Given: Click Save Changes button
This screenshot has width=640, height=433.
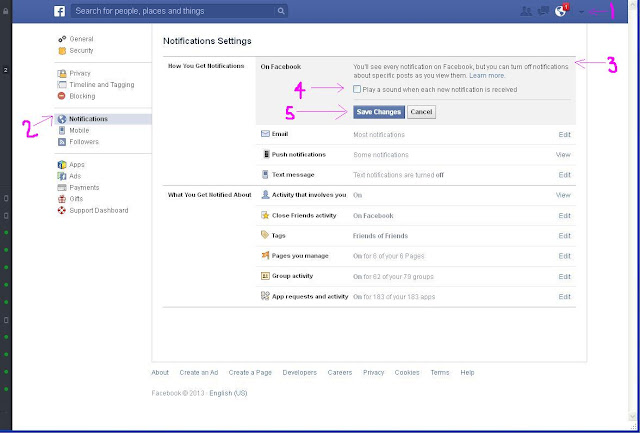Looking at the screenshot, I should tap(379, 112).
